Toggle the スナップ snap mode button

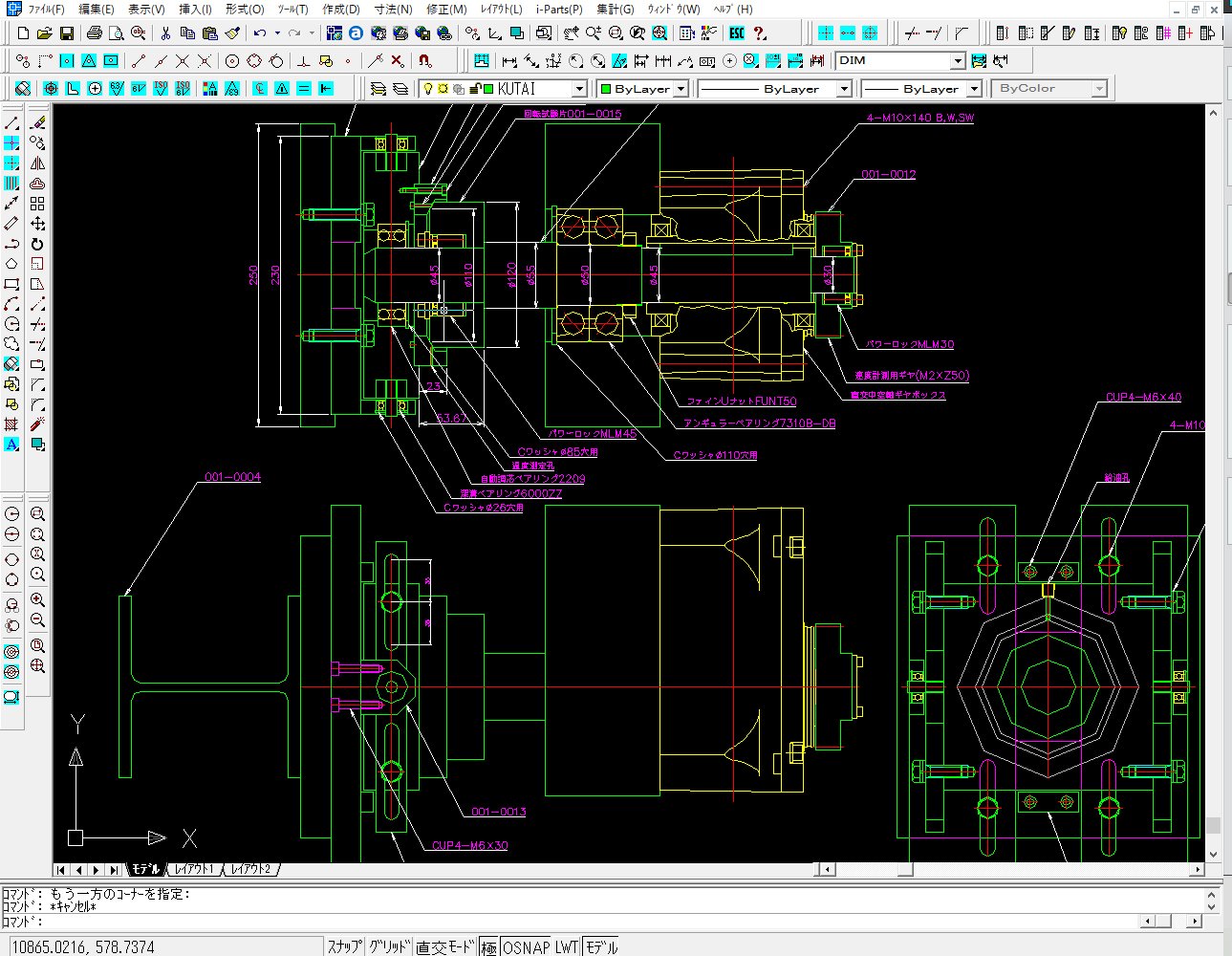coord(345,946)
